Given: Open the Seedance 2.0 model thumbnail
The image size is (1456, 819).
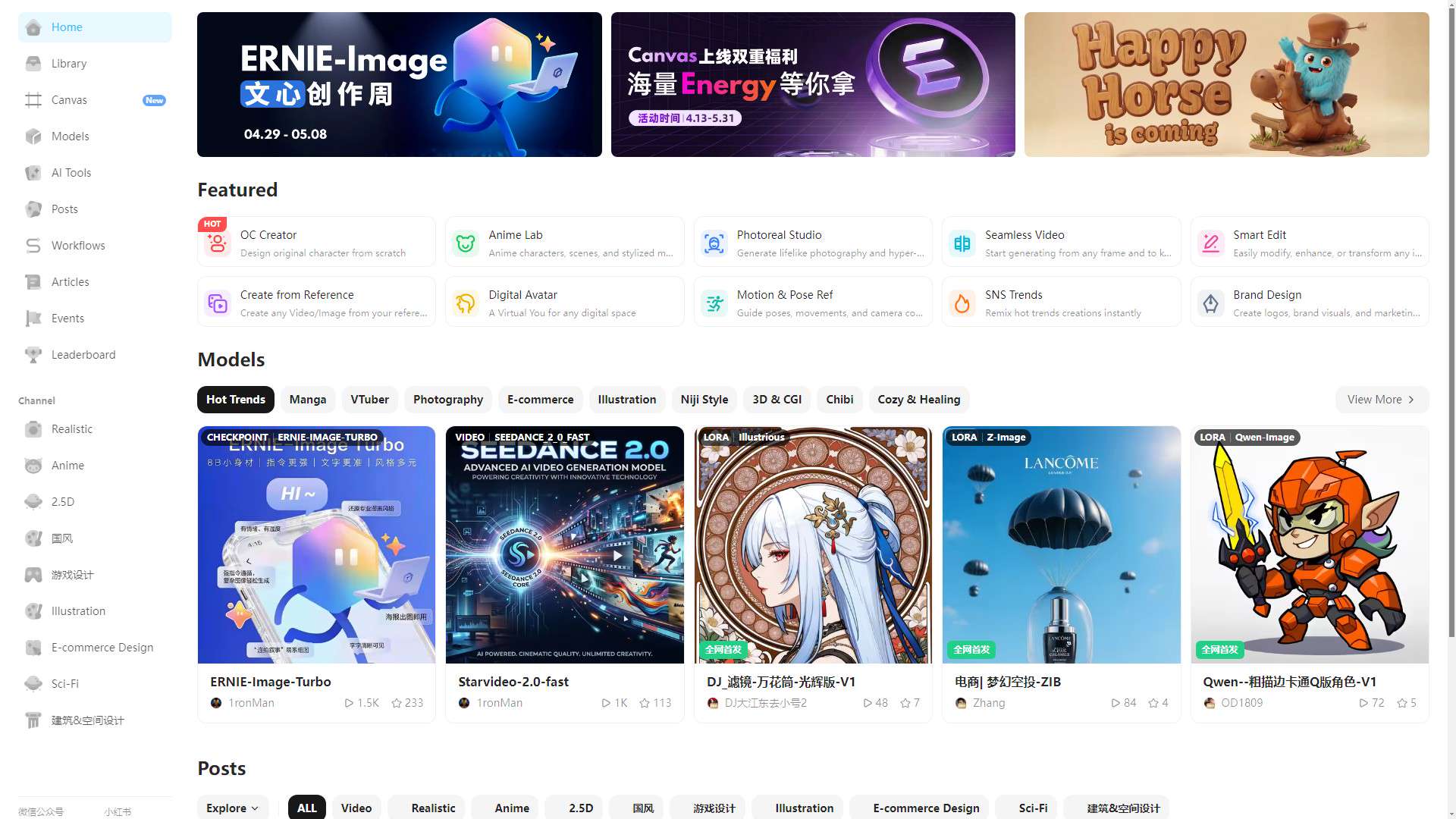Looking at the screenshot, I should pos(565,544).
